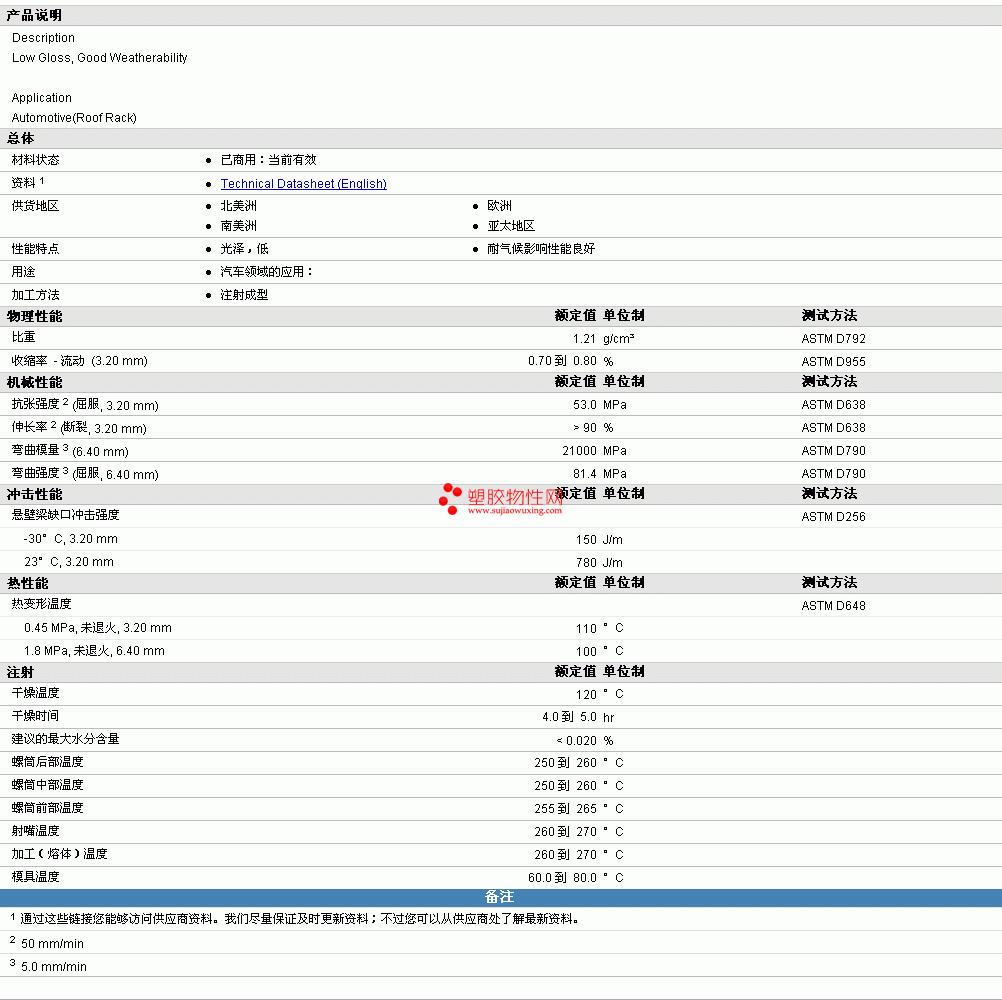Viewport: 1002px width, 1000px height.
Task: Select the 机械性能 section heading
Action: click(34, 382)
